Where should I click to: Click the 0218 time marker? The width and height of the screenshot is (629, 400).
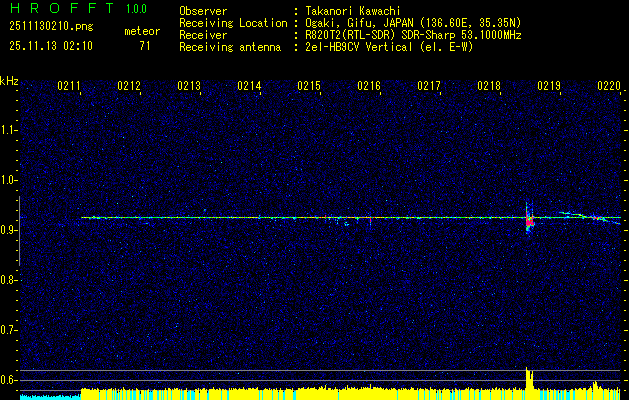tap(489, 85)
